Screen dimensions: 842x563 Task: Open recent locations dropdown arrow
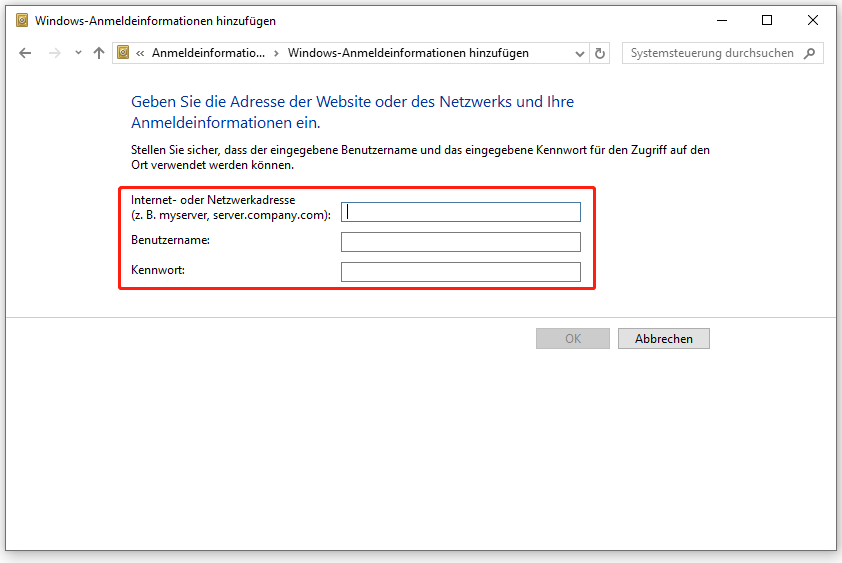(78, 53)
